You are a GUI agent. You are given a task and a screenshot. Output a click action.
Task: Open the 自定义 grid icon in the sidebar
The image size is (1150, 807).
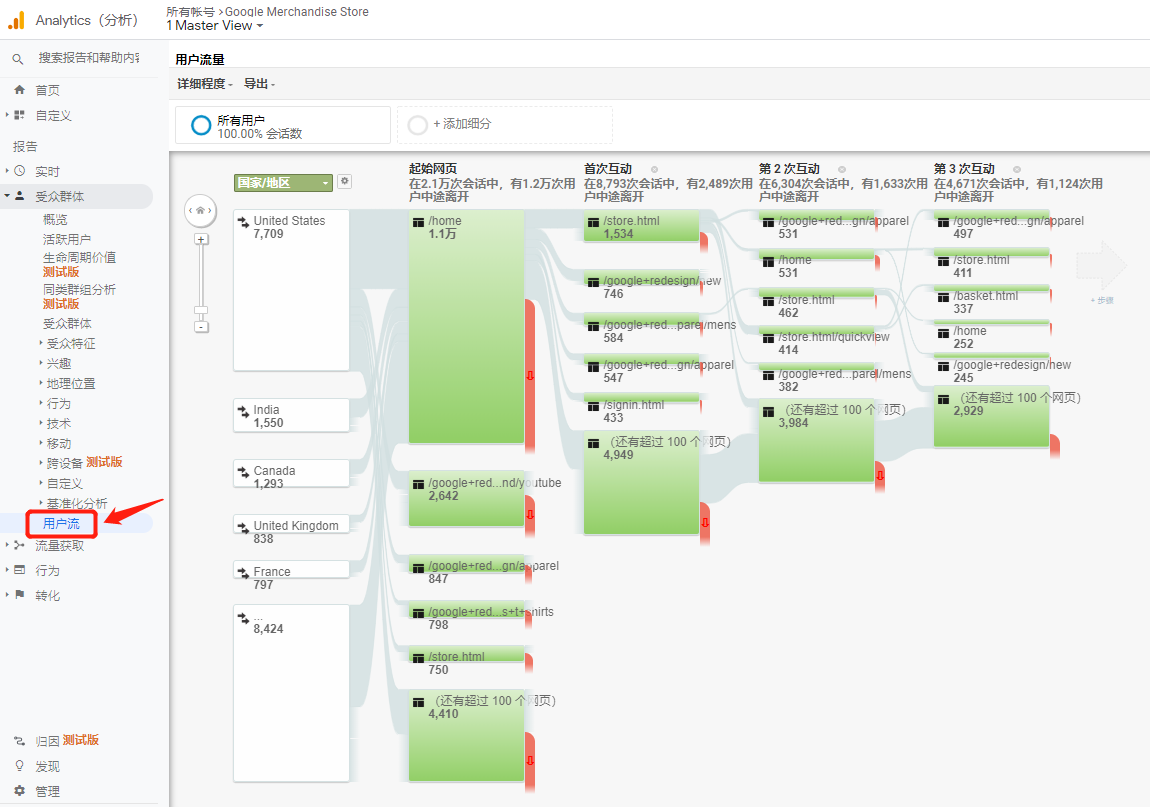[20, 114]
